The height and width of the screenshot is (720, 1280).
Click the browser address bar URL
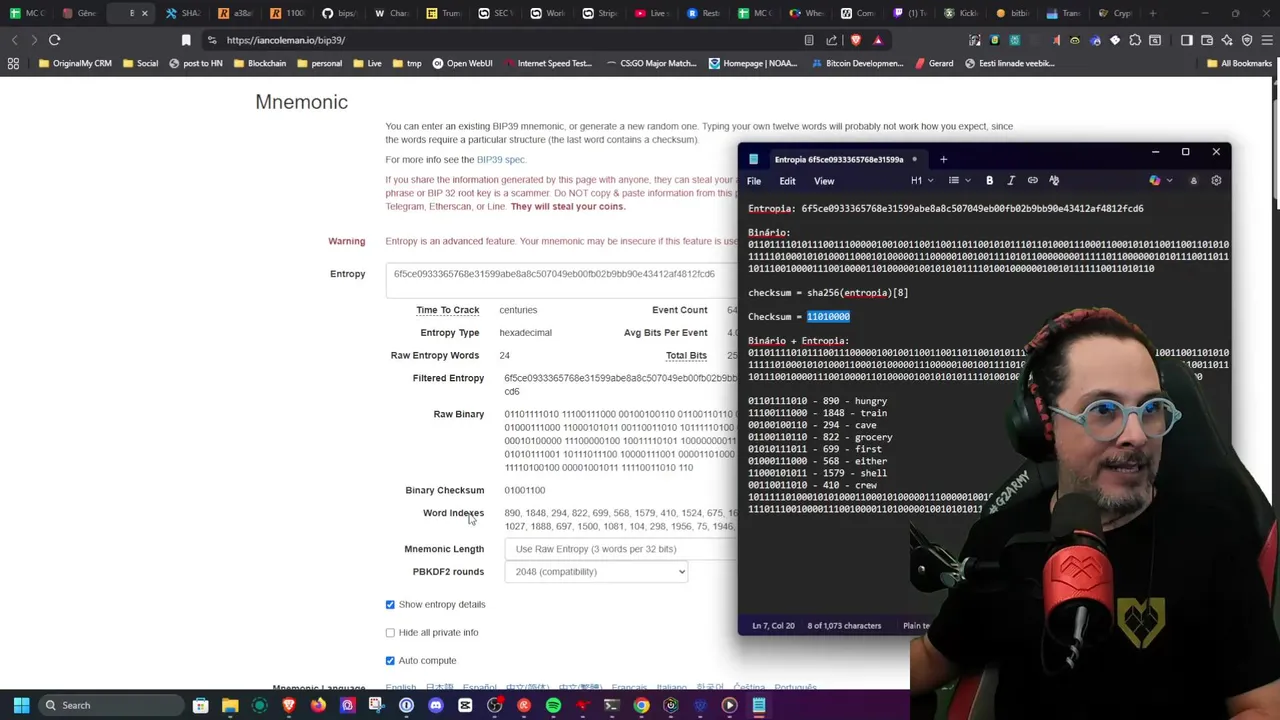[x=286, y=40]
